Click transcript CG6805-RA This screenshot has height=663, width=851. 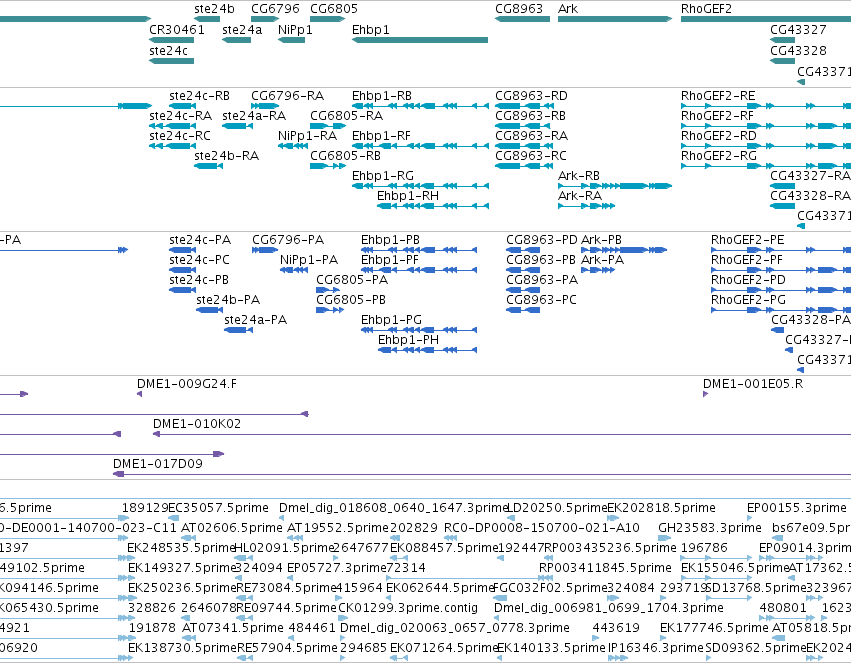point(346,116)
